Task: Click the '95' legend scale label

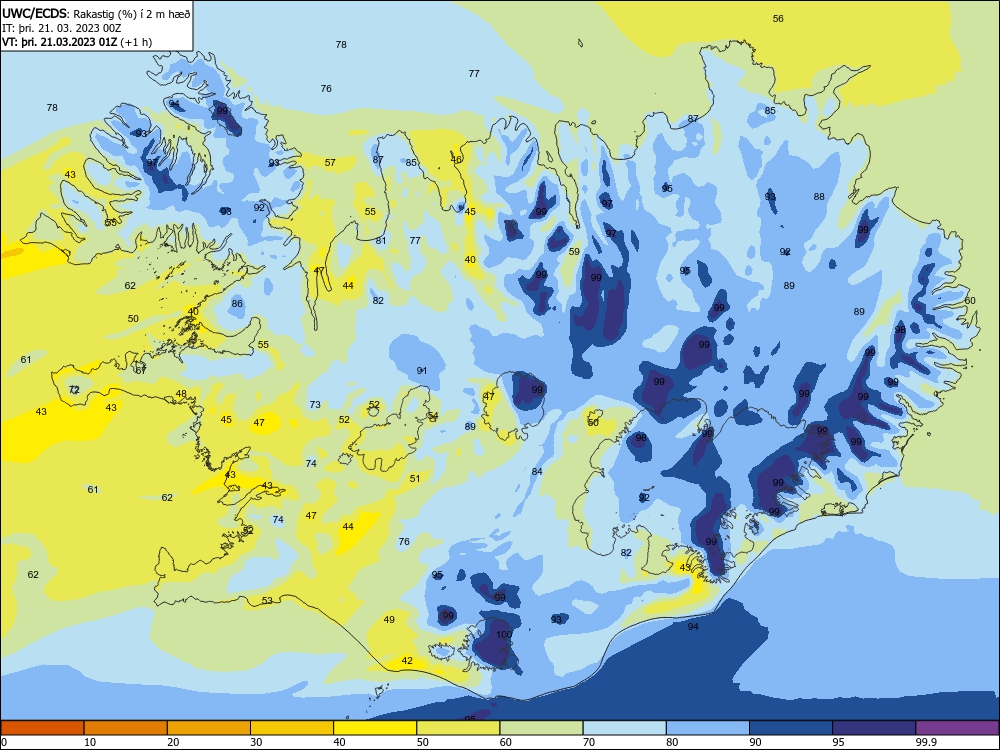Action: pyautogui.click(x=838, y=742)
